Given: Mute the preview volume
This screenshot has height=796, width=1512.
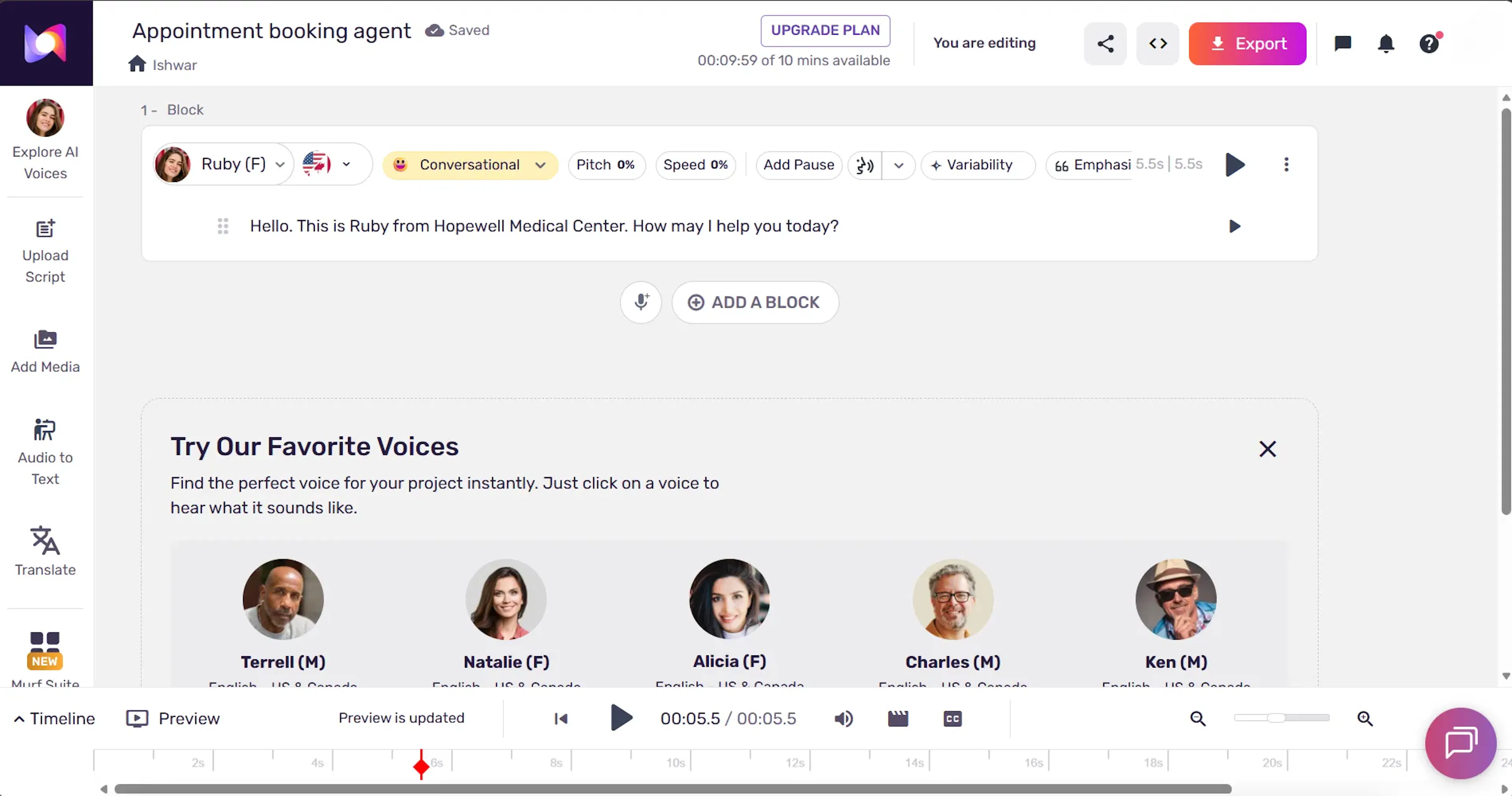Looking at the screenshot, I should (843, 718).
